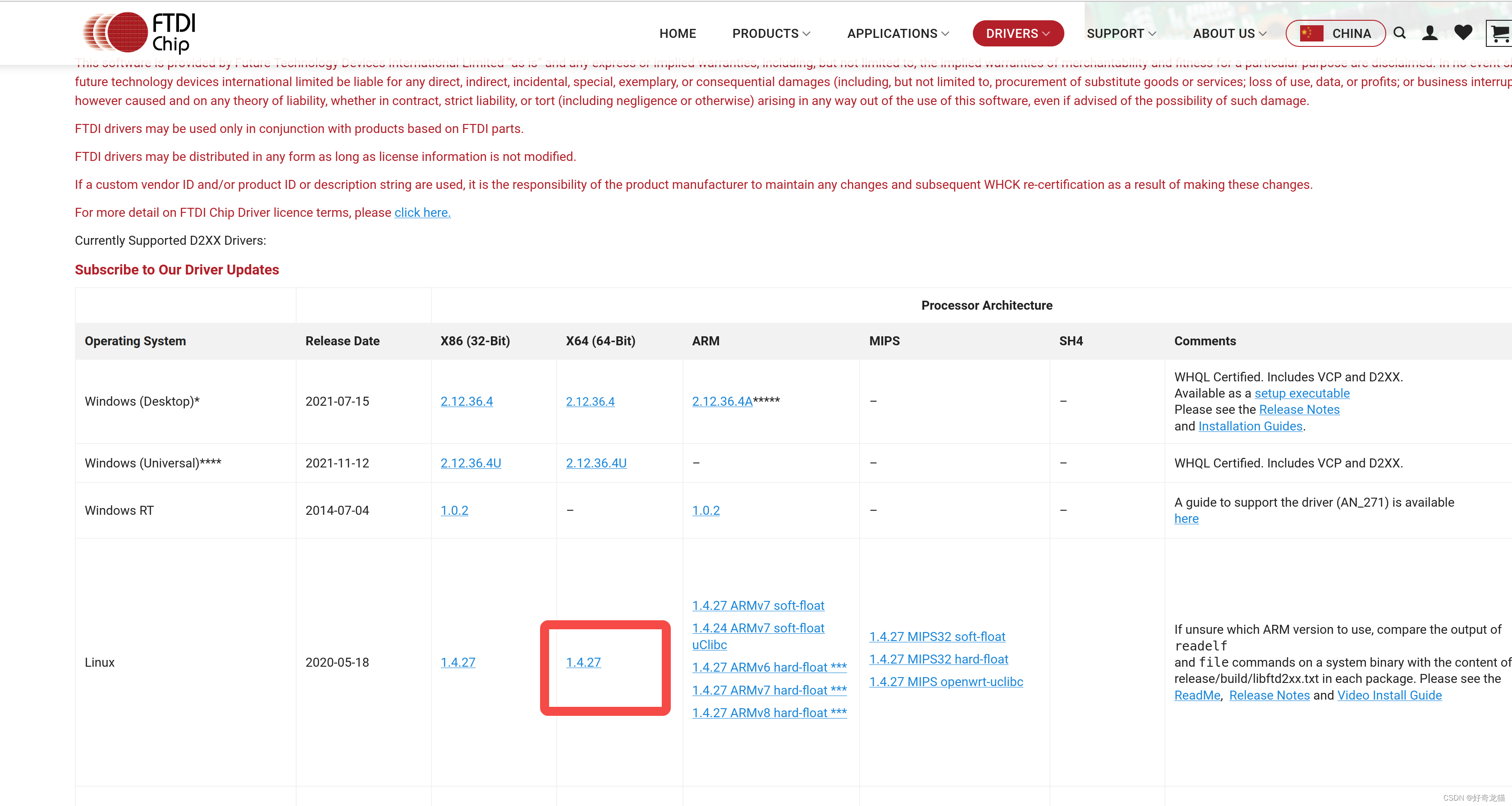Viewport: 1512px width, 806px height.
Task: Download Windows RT X86 driver 1.0.2
Action: 454,511
